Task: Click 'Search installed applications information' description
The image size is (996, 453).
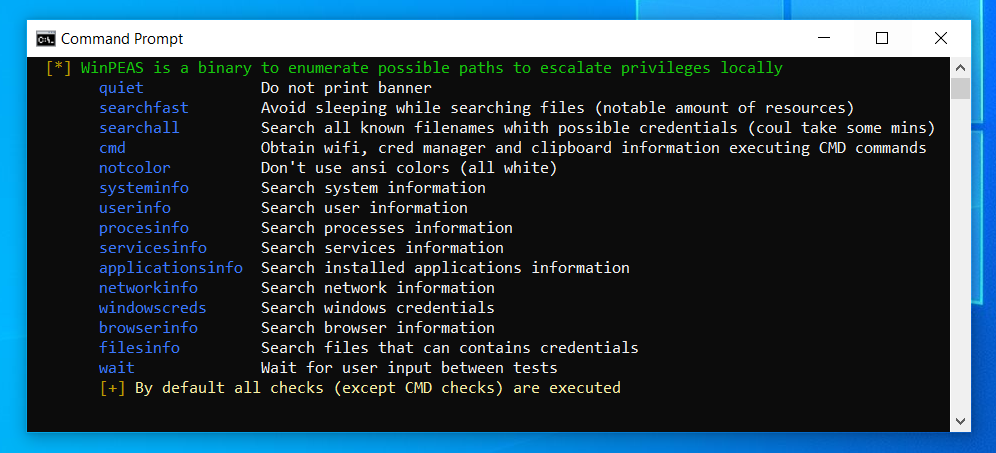Action: (445, 267)
